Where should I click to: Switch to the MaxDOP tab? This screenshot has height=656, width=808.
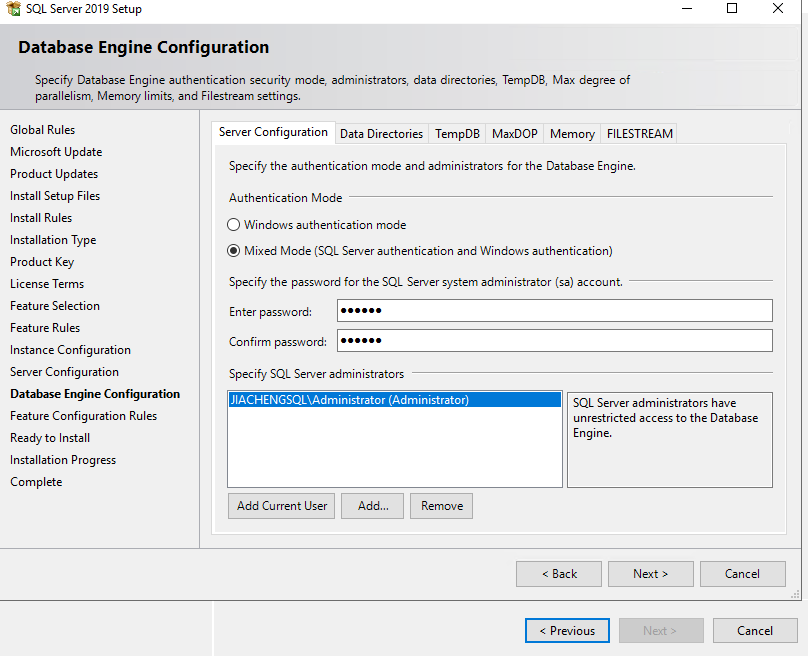coord(514,133)
